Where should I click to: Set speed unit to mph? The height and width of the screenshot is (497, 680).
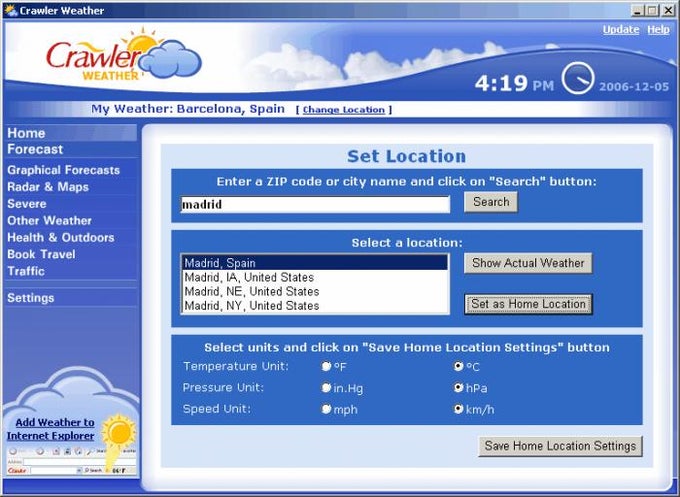coord(326,409)
